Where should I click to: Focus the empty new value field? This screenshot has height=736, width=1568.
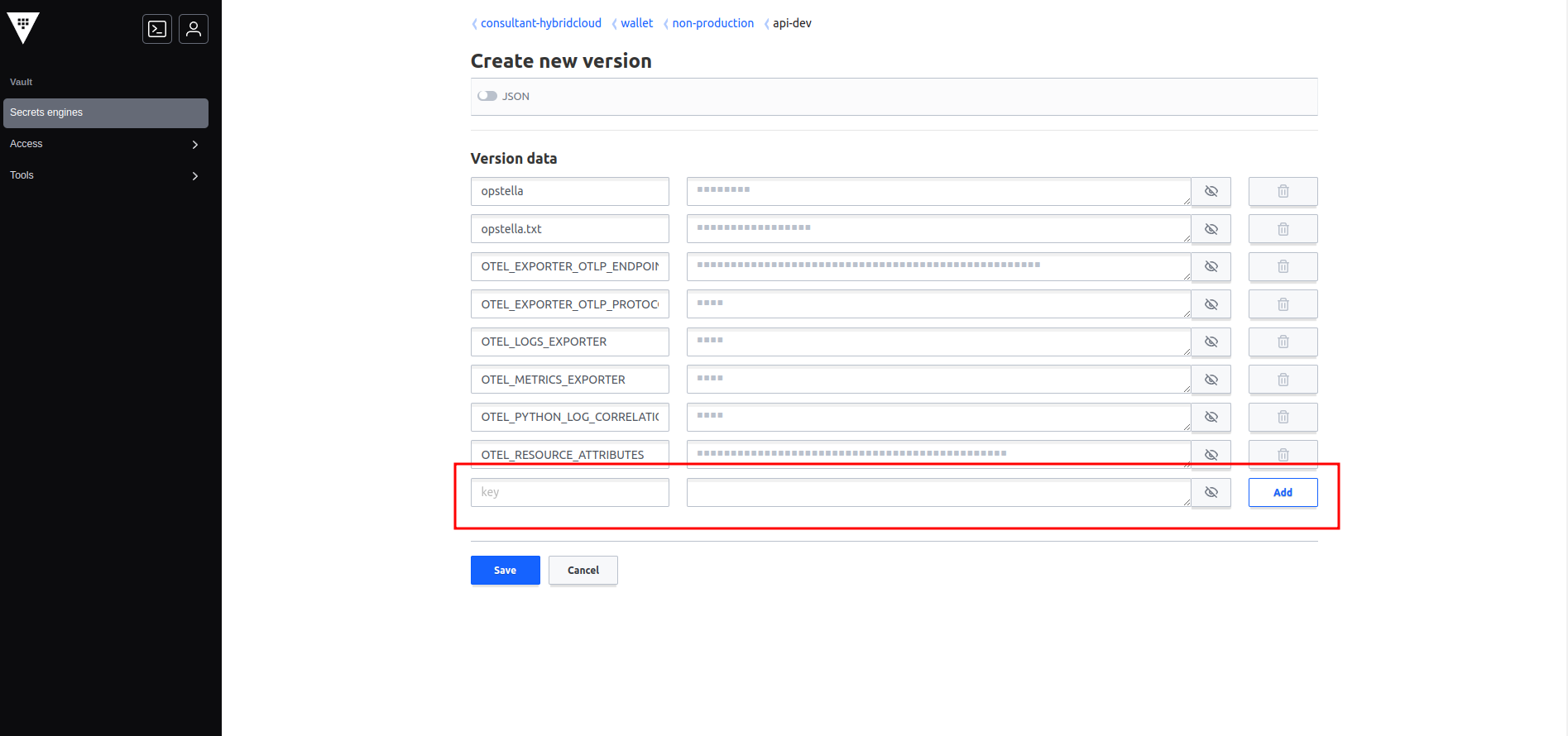tap(938, 492)
